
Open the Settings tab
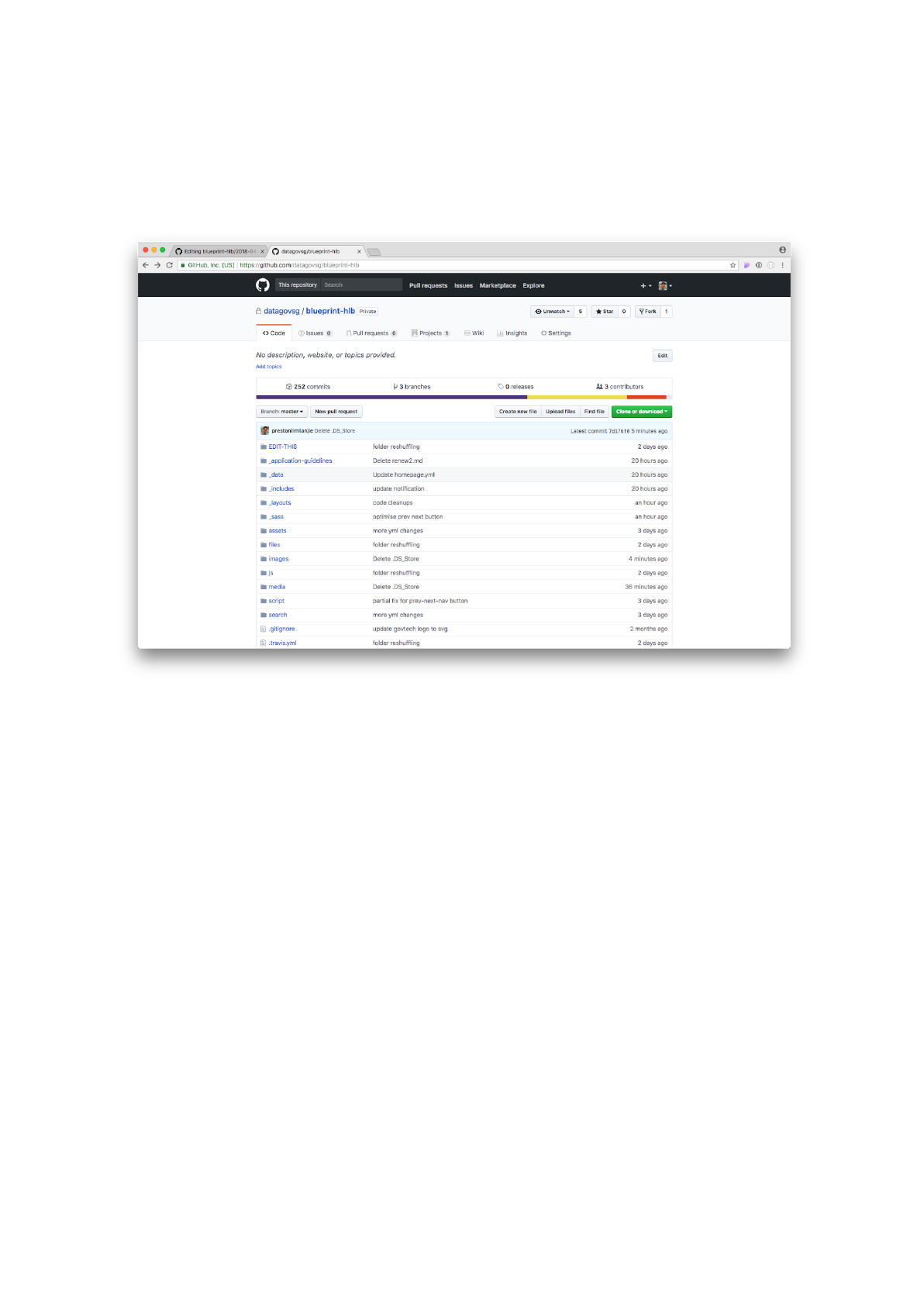tap(556, 333)
